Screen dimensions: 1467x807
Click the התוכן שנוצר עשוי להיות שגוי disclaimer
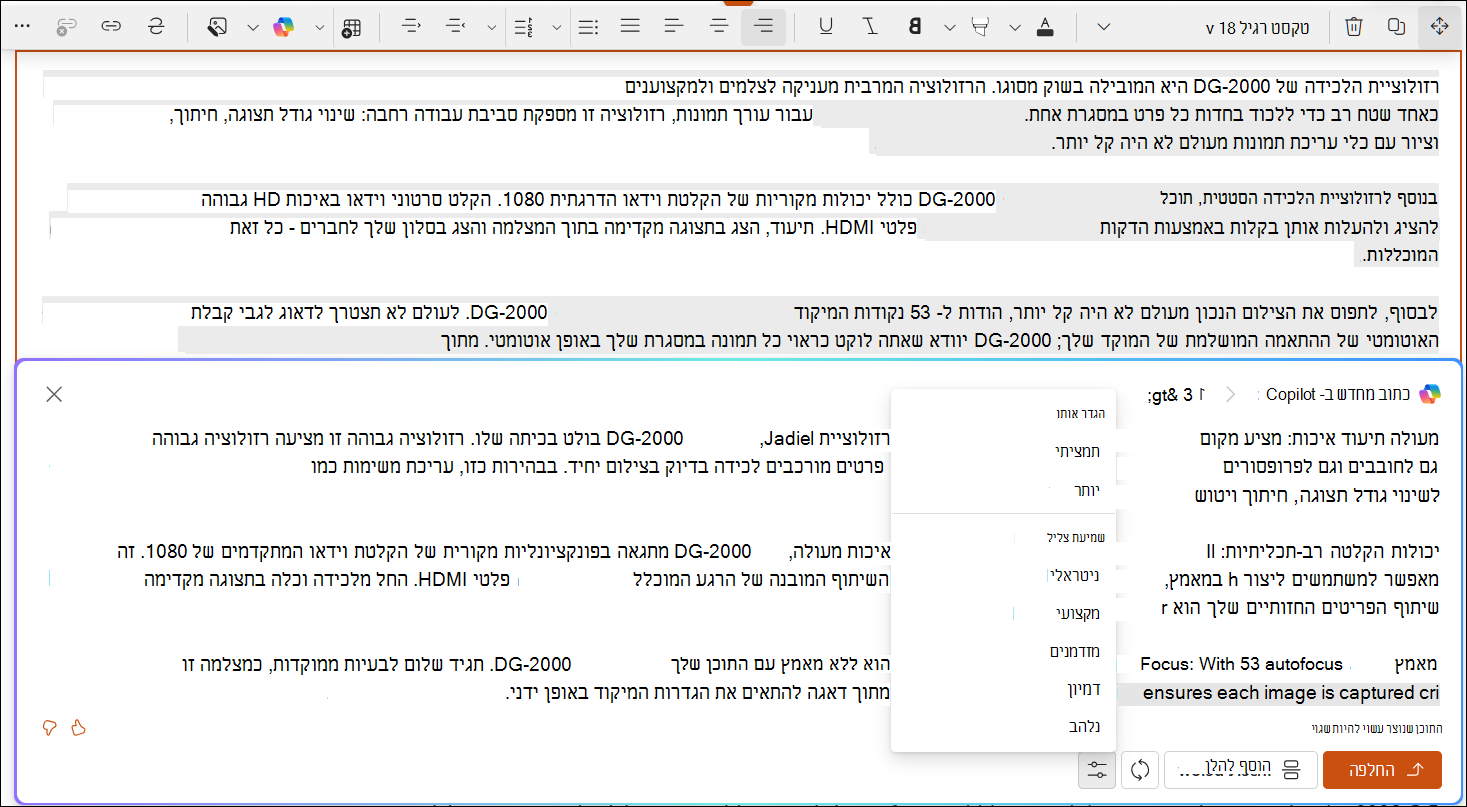[1376, 728]
